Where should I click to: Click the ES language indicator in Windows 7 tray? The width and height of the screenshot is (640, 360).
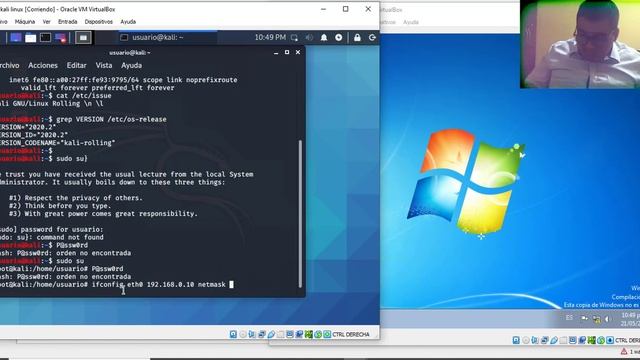569,318
